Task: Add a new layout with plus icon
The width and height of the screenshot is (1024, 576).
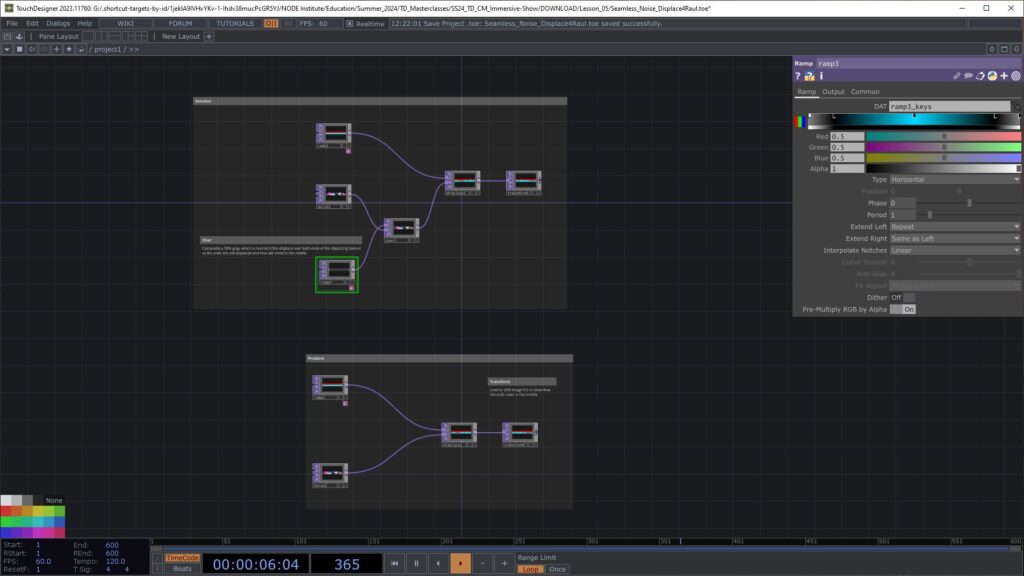Action: point(209,36)
